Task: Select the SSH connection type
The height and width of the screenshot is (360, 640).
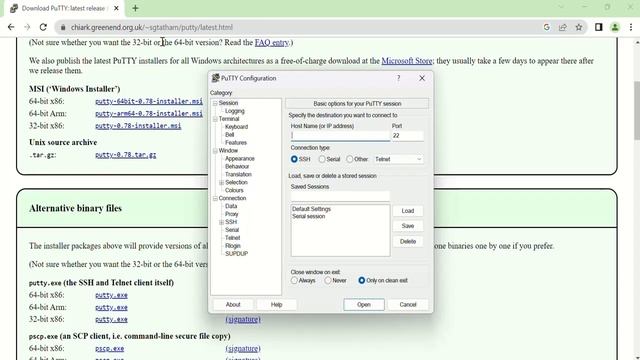Action: (294, 159)
